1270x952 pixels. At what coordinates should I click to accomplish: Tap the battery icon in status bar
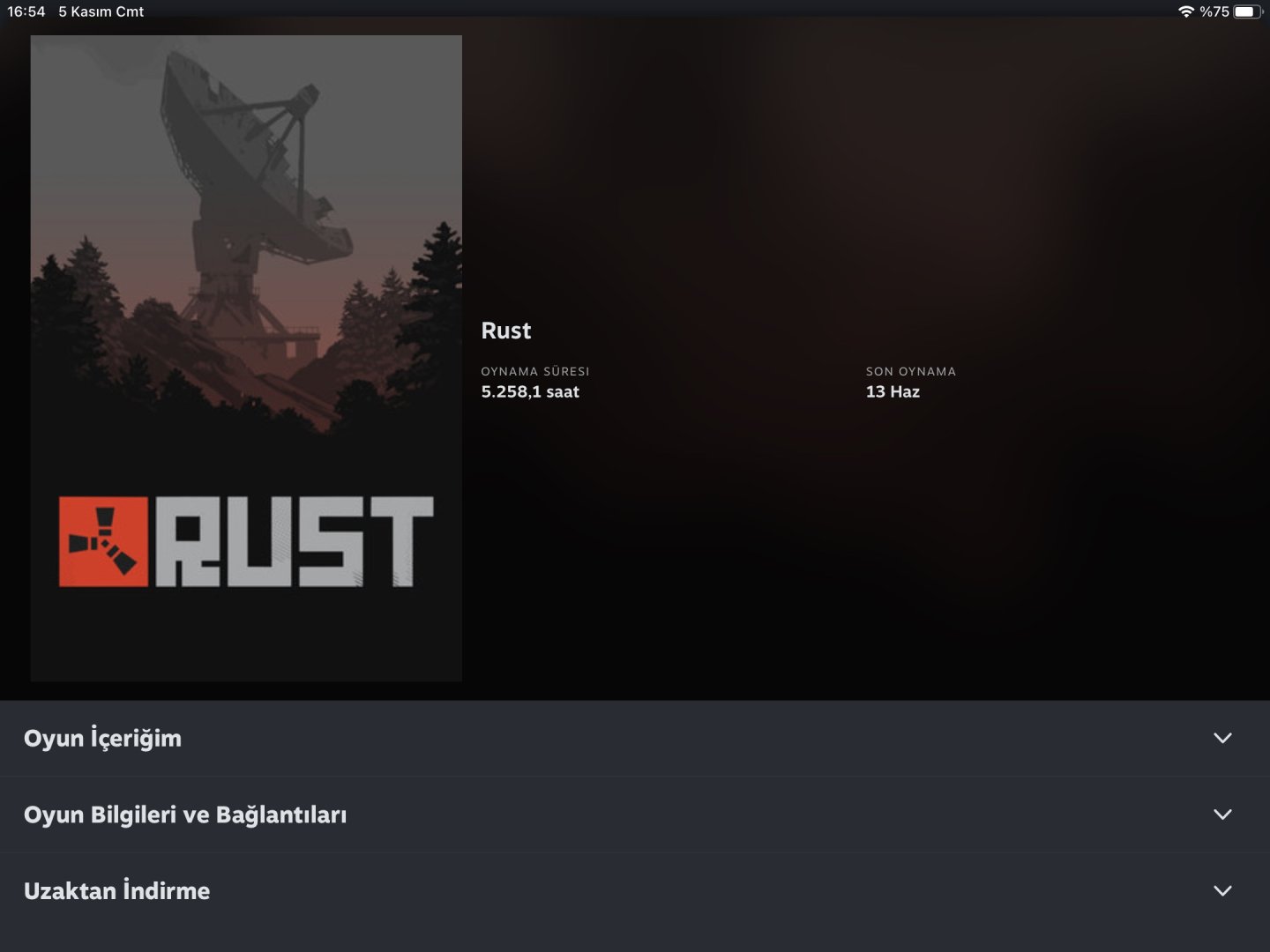(1248, 11)
